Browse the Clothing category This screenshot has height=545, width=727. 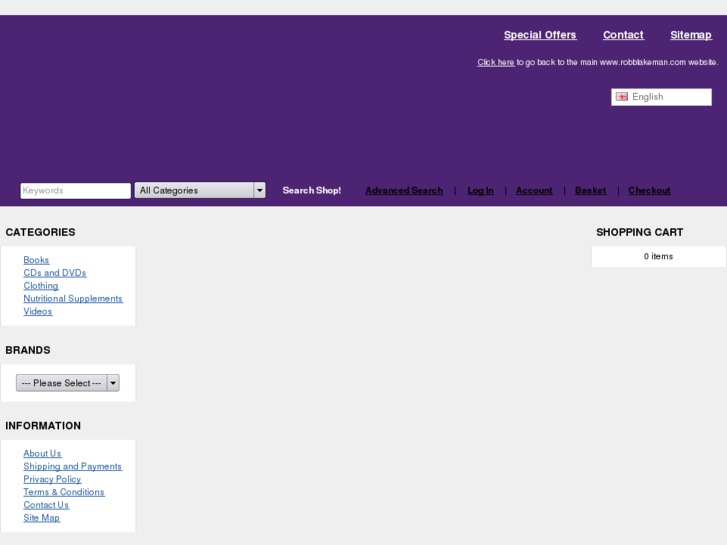point(41,286)
